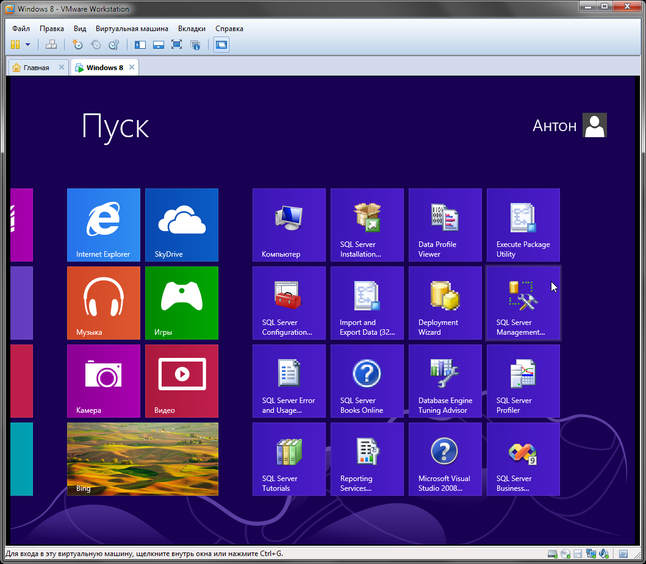Open Microsoft Visual Studio 2008 tile
The width and height of the screenshot is (646, 564).
click(x=445, y=459)
